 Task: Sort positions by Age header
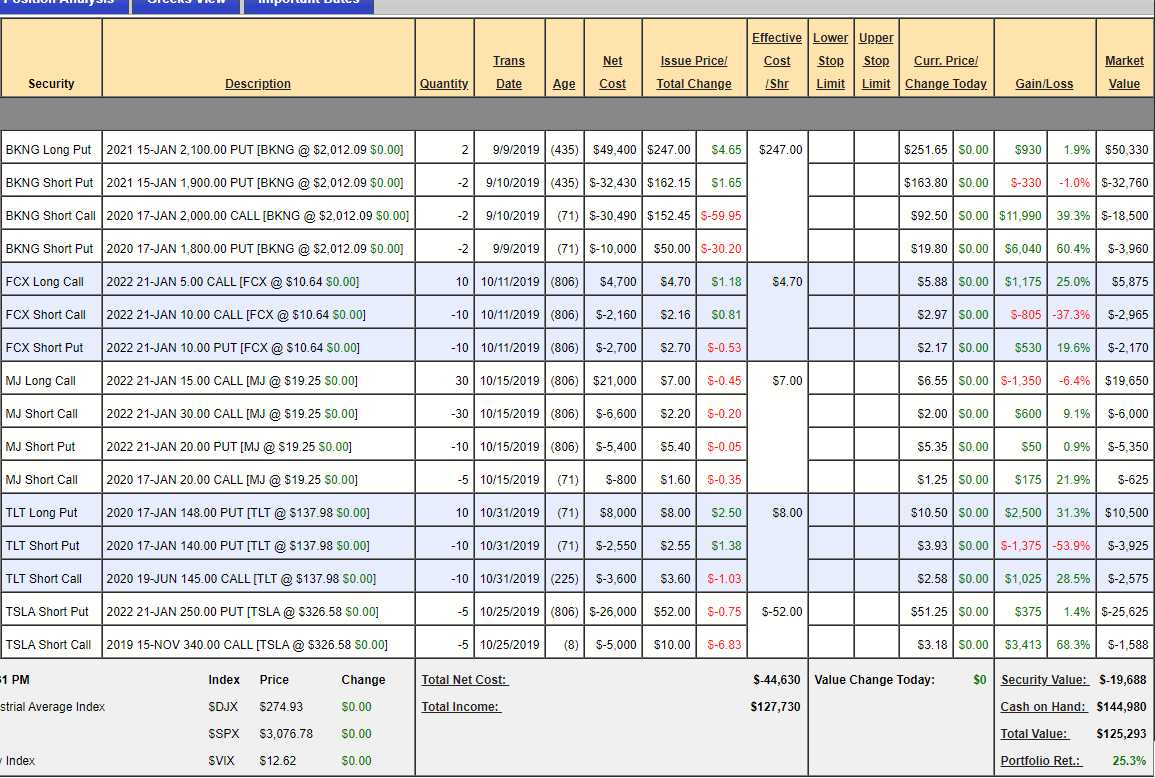[x=564, y=84]
